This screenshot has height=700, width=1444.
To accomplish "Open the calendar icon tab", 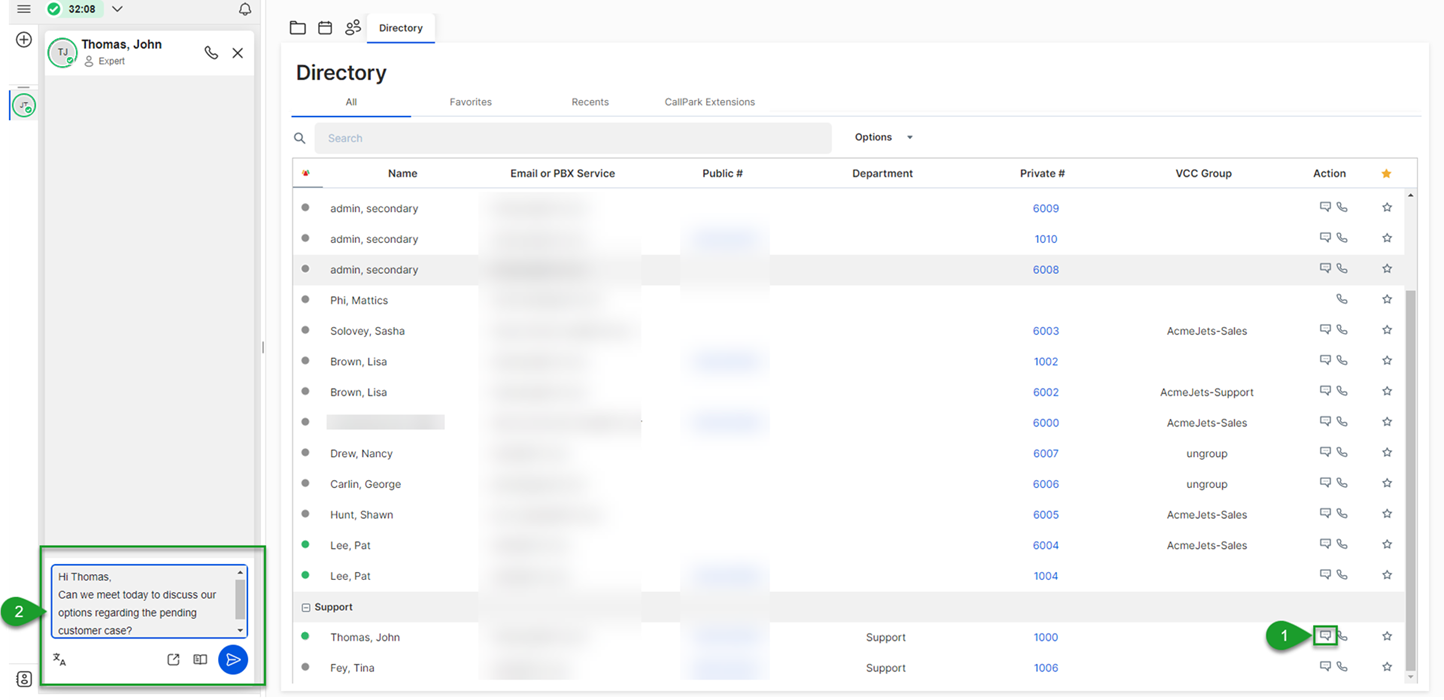I will 325,28.
